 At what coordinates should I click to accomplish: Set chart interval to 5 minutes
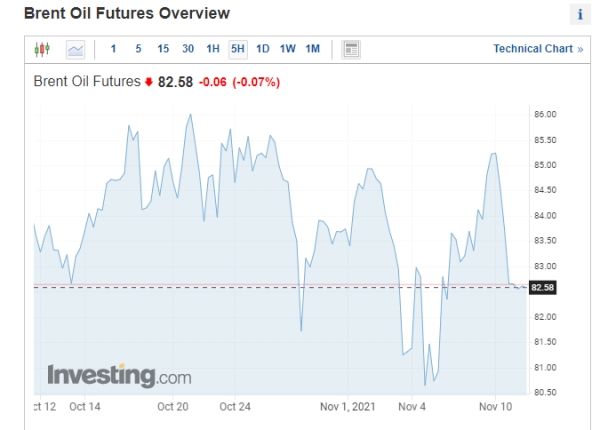[138, 49]
